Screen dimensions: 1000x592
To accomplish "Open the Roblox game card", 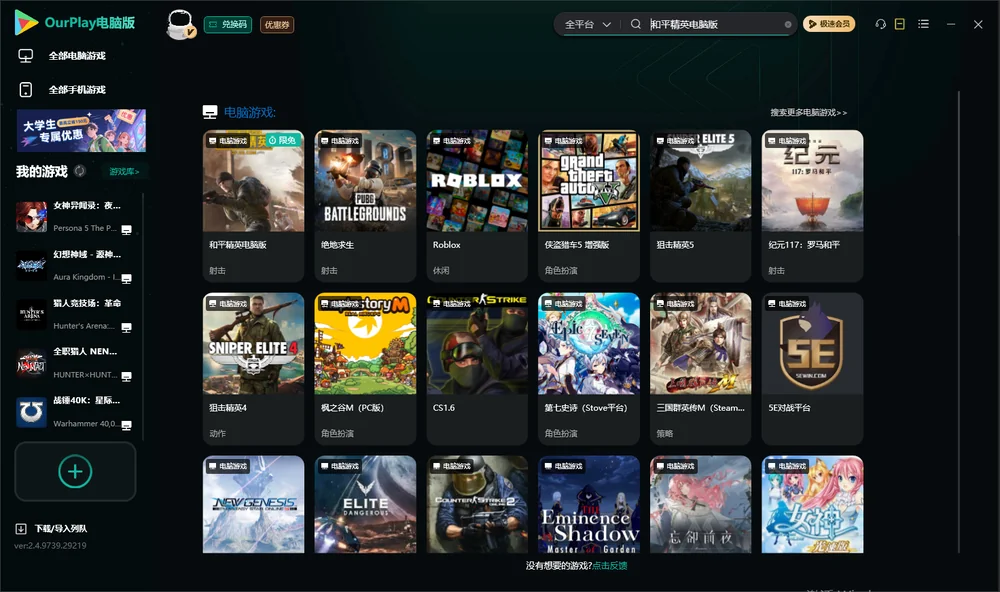I will 477,205.
